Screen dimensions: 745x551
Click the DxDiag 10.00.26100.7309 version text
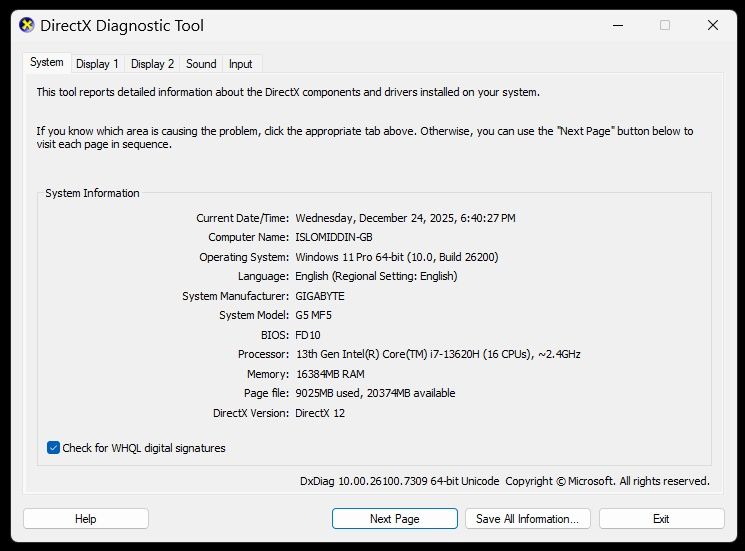pos(400,481)
